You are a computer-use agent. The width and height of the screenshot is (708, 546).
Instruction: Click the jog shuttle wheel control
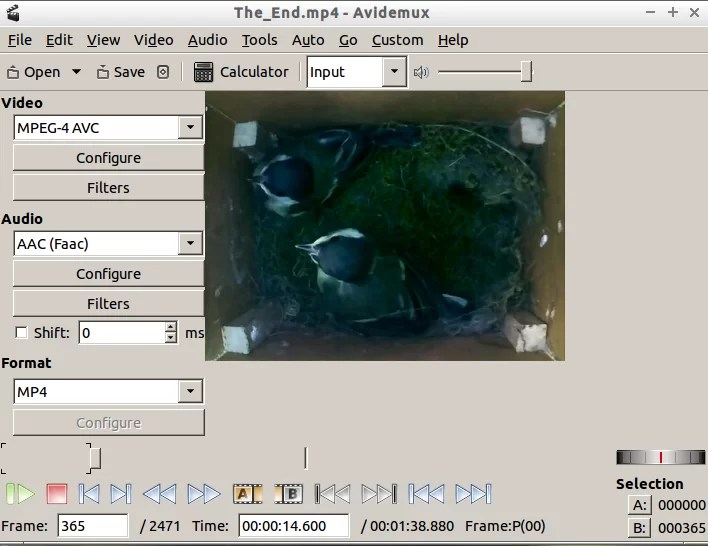click(x=661, y=457)
